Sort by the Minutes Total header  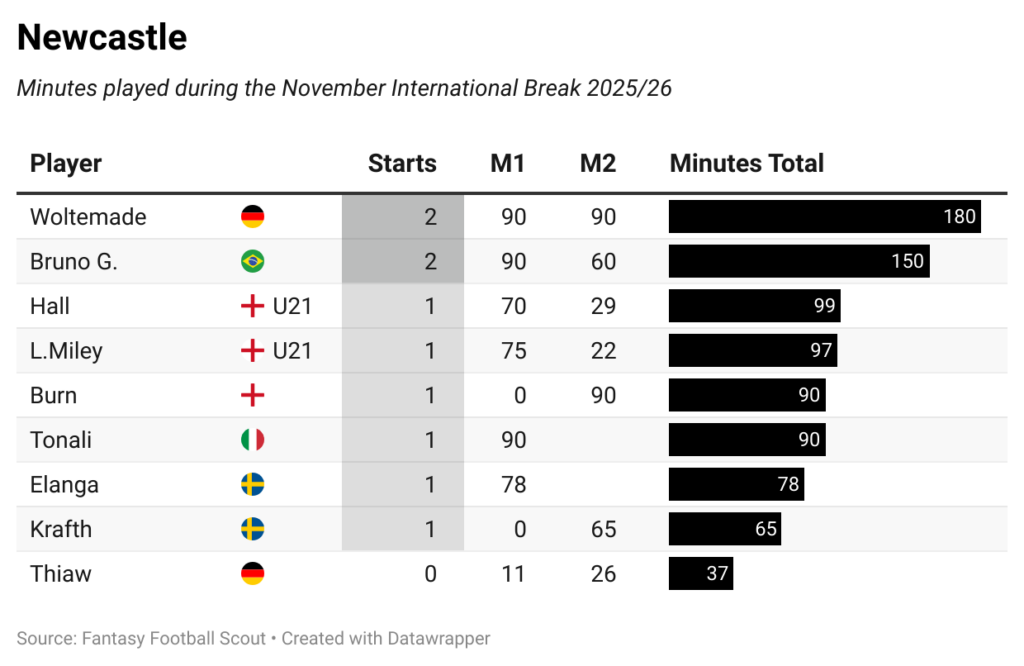[x=747, y=164]
